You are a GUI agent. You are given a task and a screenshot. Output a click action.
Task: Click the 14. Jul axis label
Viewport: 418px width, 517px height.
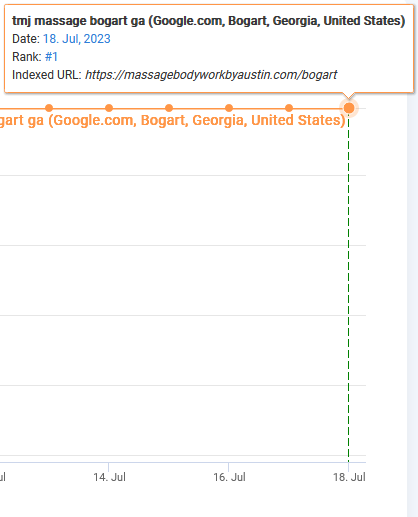[109, 477]
